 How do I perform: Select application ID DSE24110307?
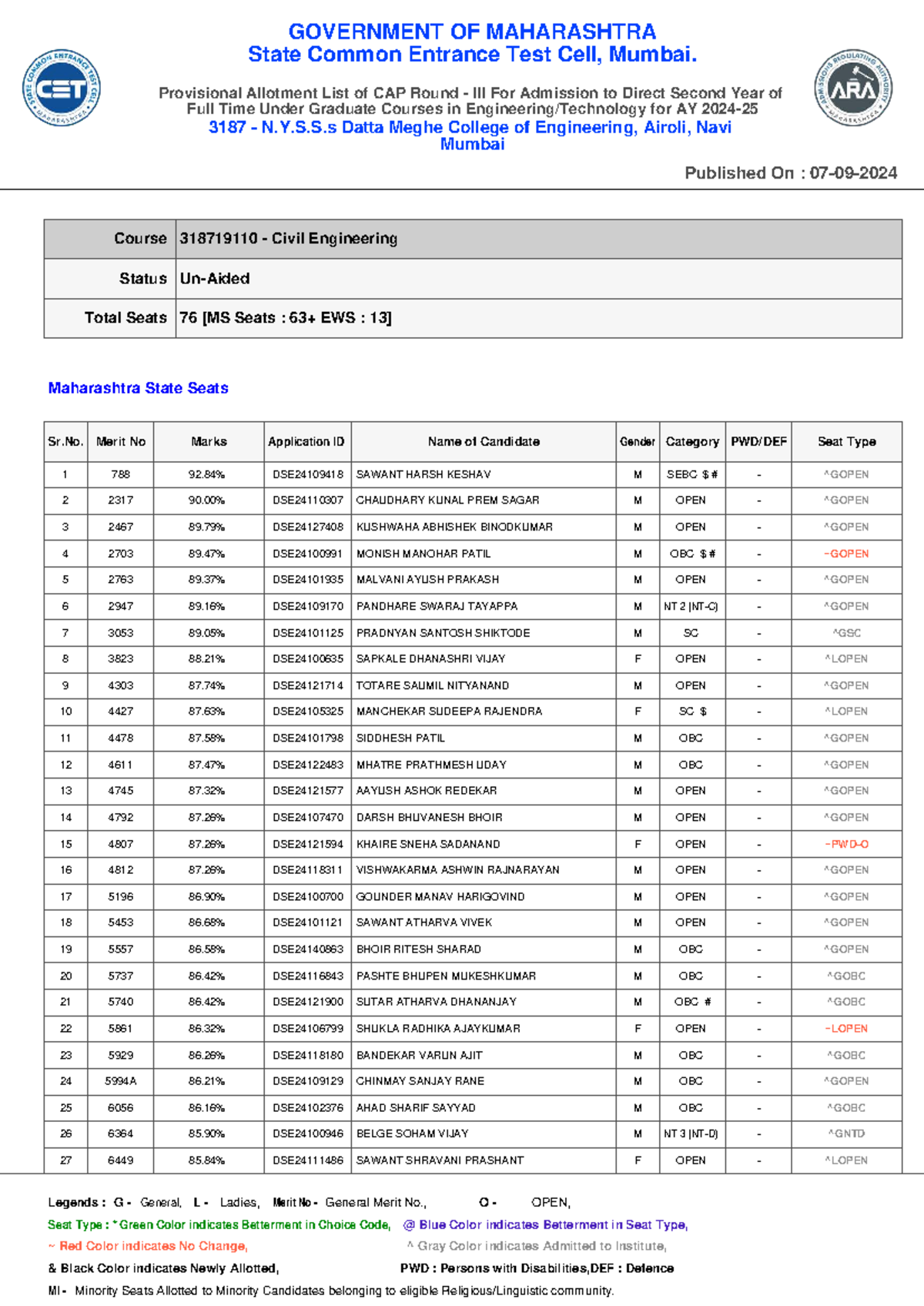click(308, 501)
